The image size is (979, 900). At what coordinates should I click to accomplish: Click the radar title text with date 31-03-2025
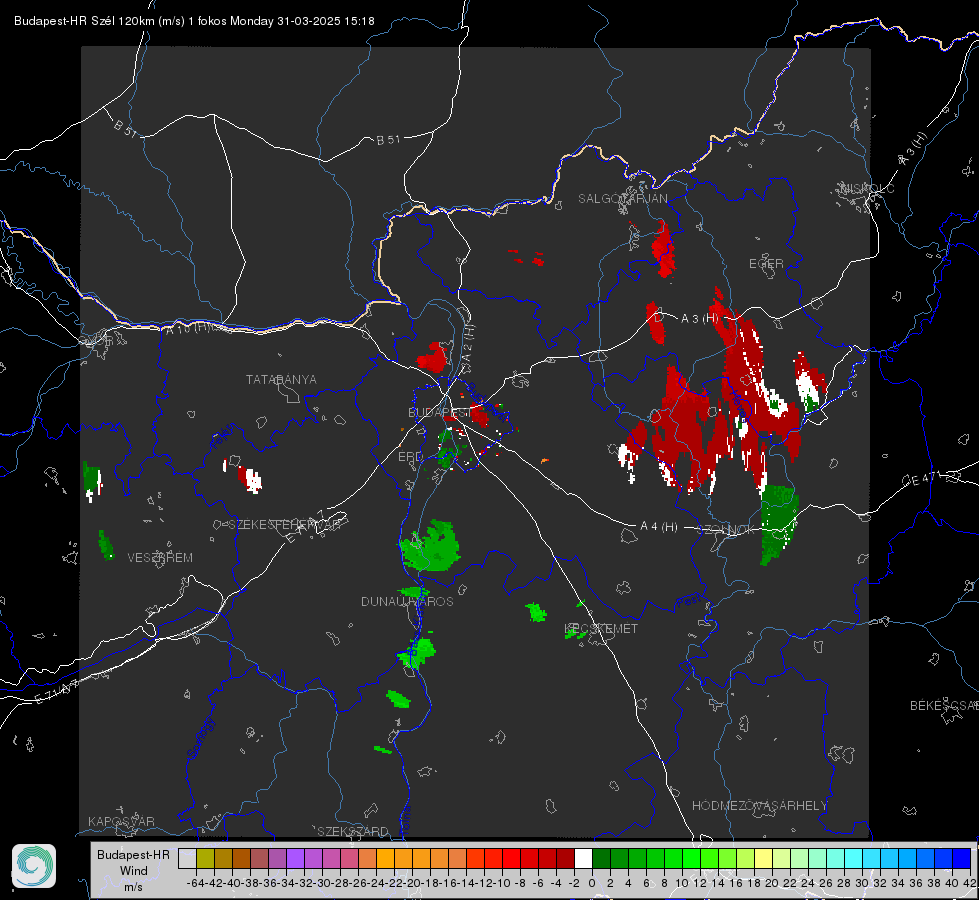[x=194, y=21]
